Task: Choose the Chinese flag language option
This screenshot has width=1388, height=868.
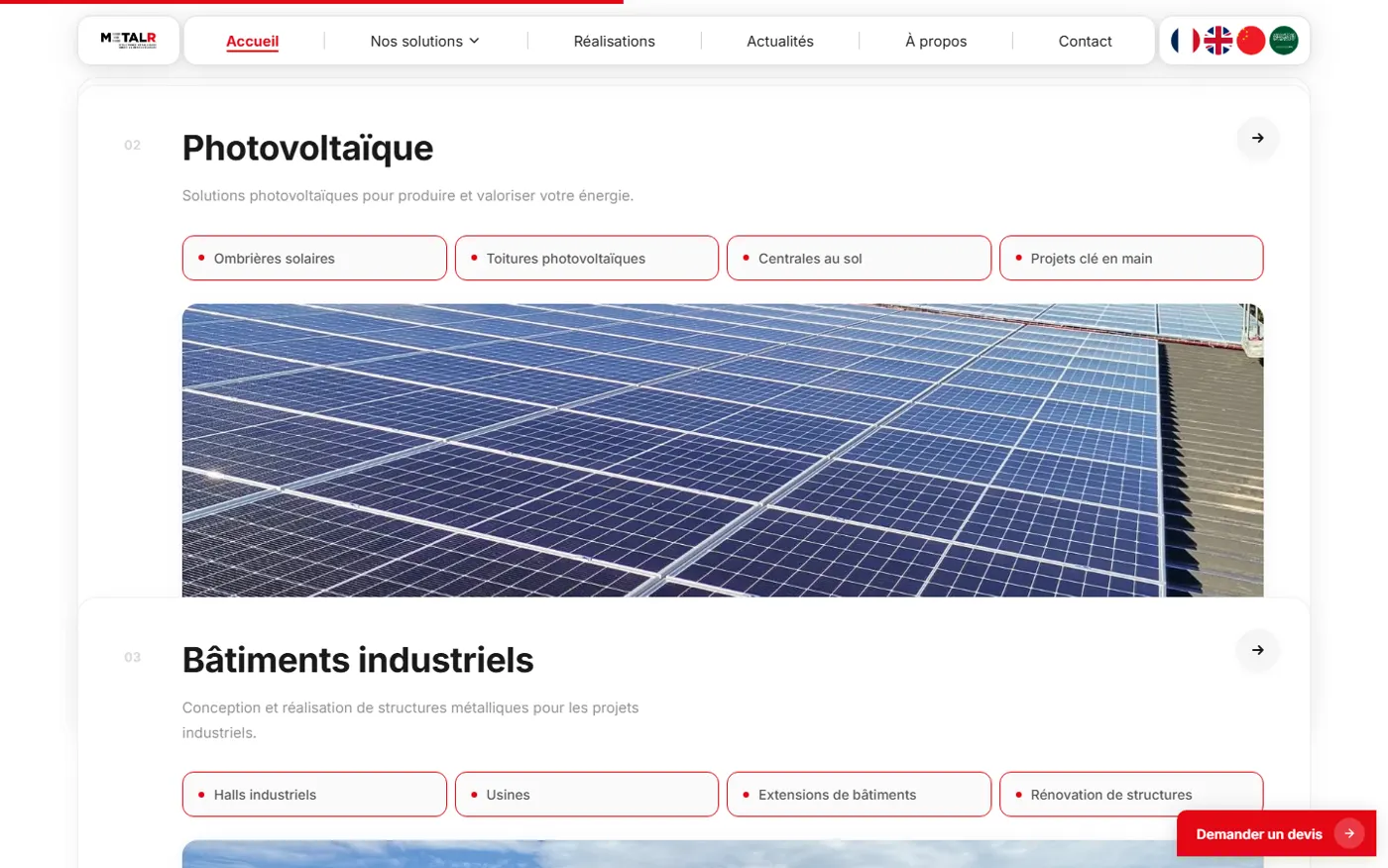Action: coord(1251,41)
